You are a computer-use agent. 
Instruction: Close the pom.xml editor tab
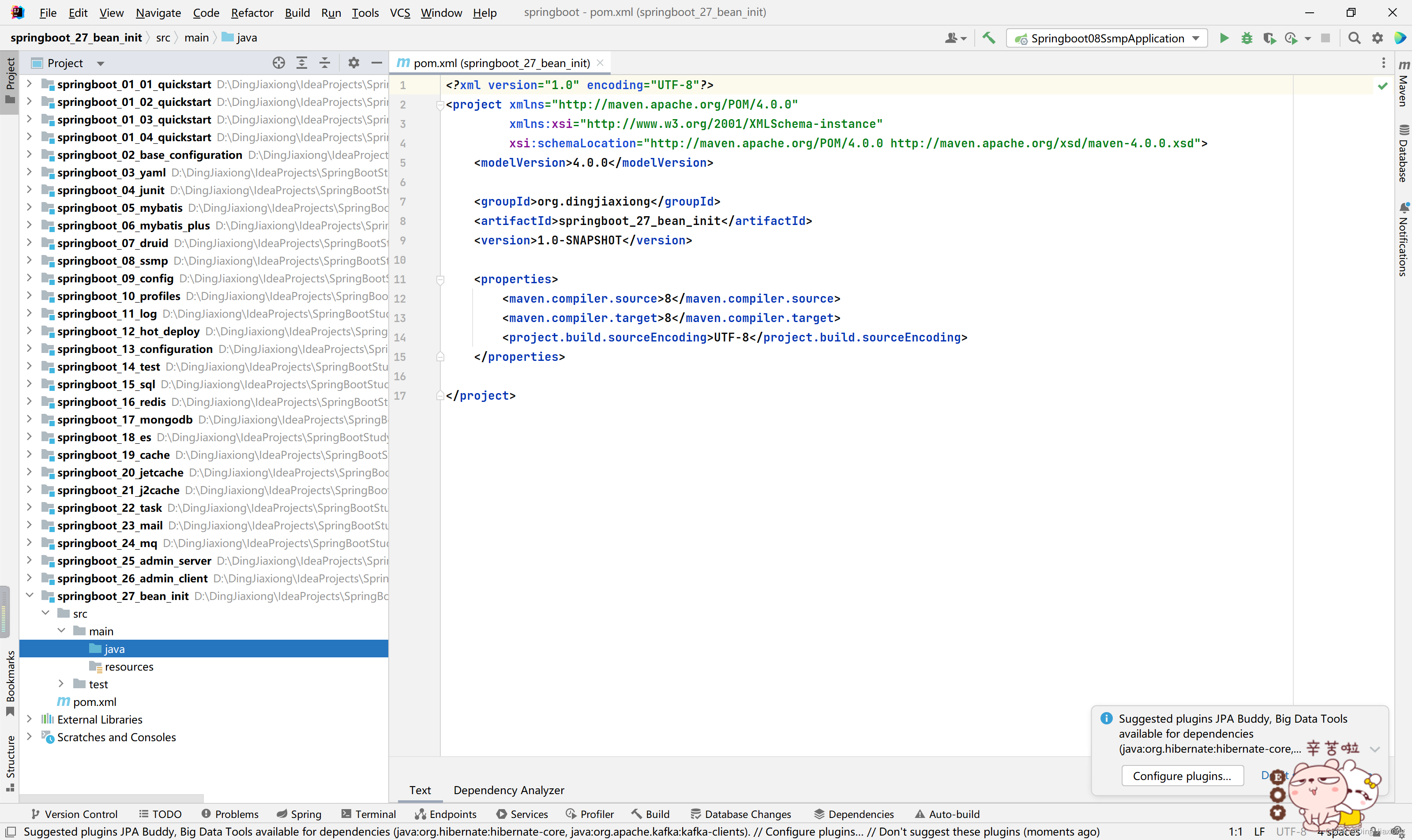pos(600,63)
